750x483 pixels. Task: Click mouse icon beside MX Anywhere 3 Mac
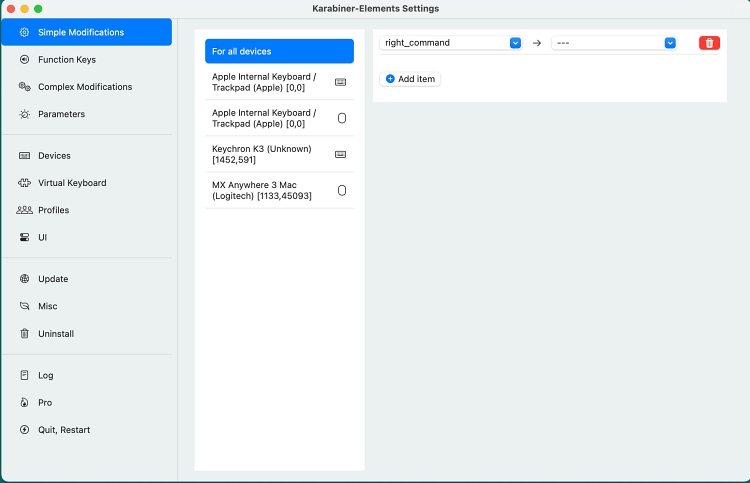click(x=342, y=190)
